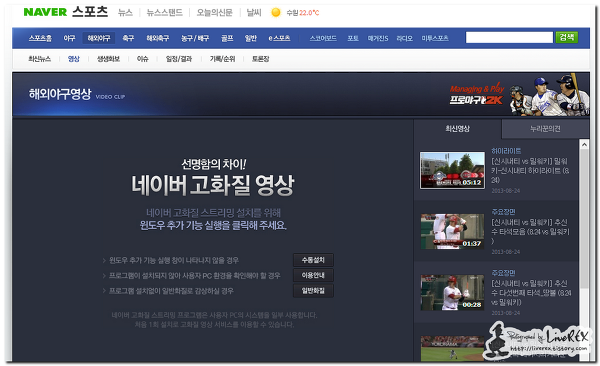The width and height of the screenshot is (600, 366).
Task: Click the 하이라이트 category label
Action: click(506, 151)
